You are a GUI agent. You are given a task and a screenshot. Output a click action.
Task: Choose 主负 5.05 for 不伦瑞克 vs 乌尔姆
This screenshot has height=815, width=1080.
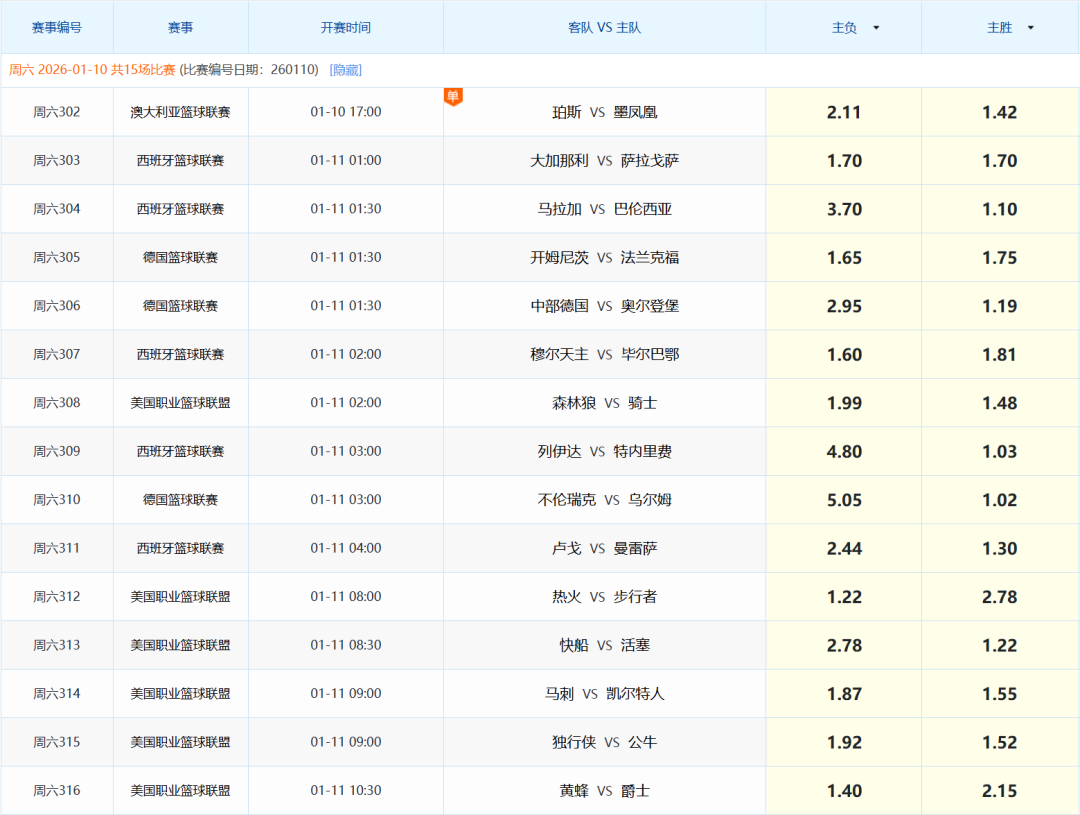[x=844, y=499]
